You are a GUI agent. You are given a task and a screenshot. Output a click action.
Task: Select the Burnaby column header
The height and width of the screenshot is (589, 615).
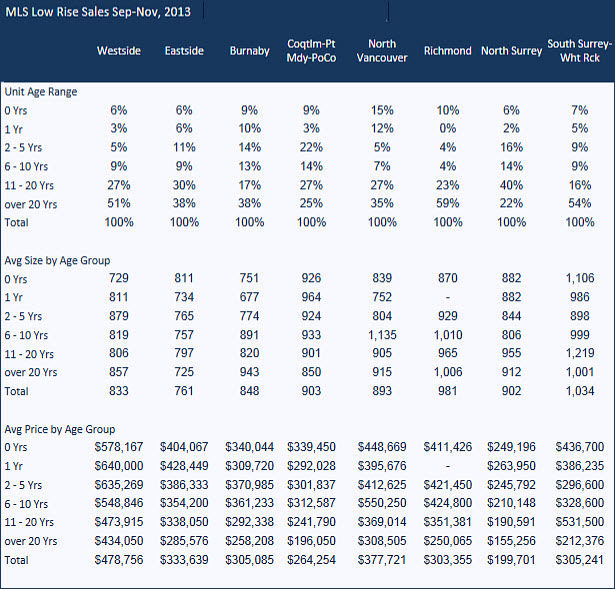point(249,51)
